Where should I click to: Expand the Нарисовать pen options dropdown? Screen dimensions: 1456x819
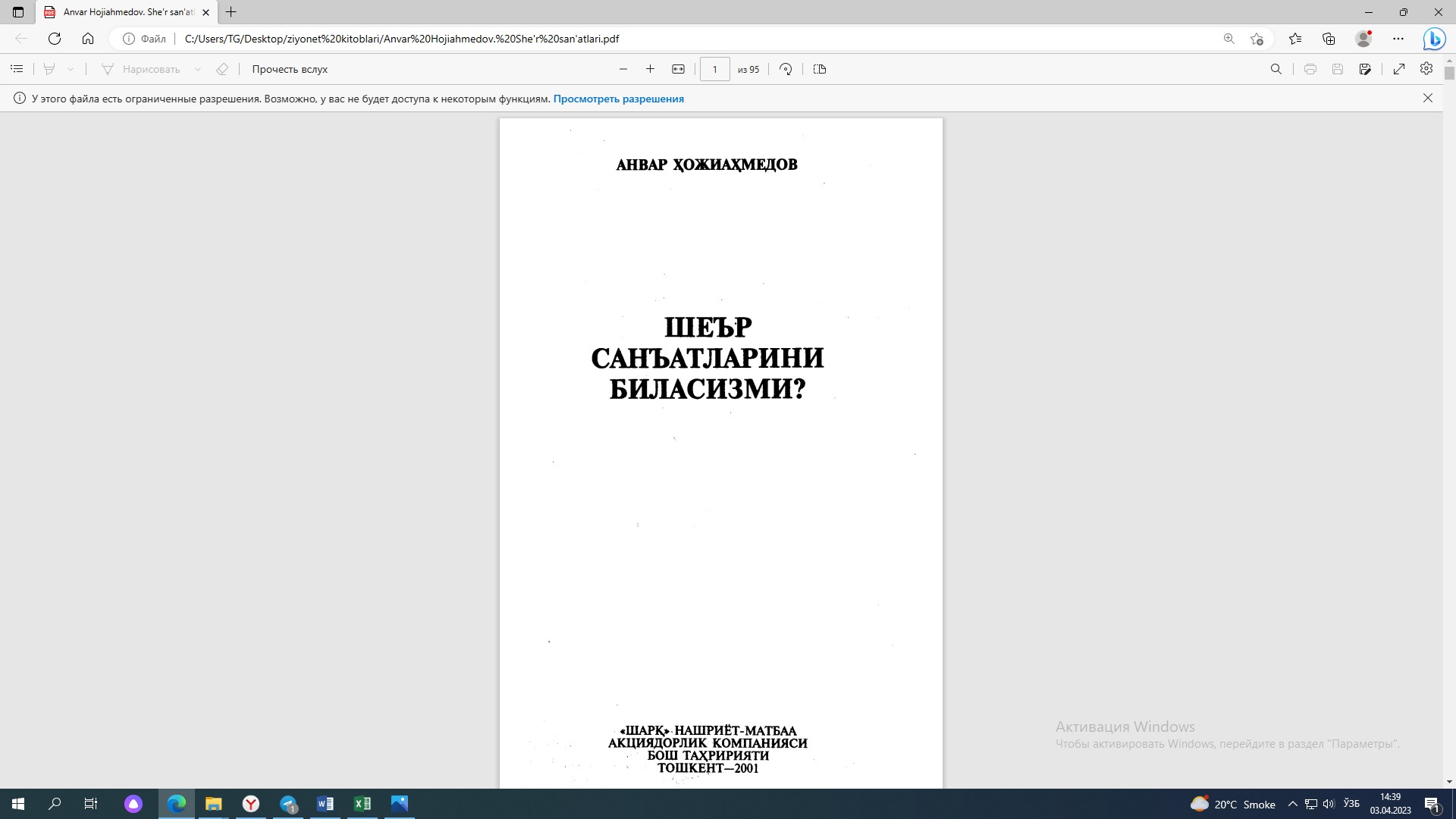[199, 69]
